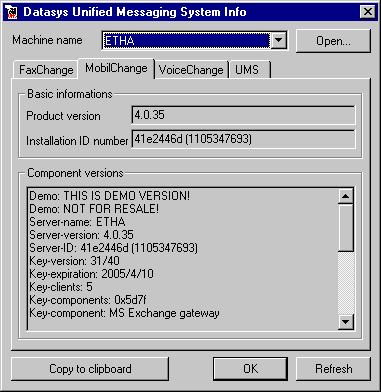This screenshot has width=381, height=392.
Task: Click the 'Machine name' label
Action: (x=47, y=40)
